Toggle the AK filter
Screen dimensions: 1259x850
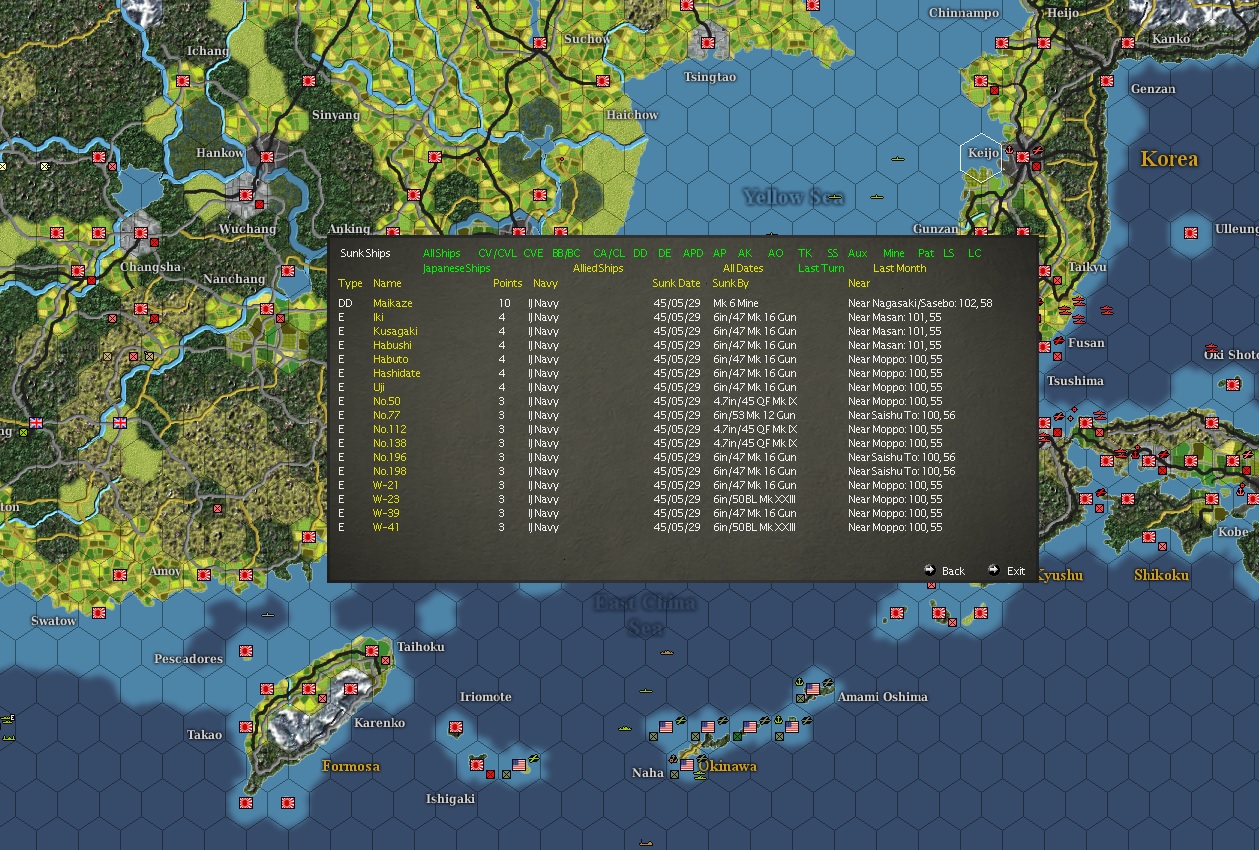pyautogui.click(x=745, y=254)
